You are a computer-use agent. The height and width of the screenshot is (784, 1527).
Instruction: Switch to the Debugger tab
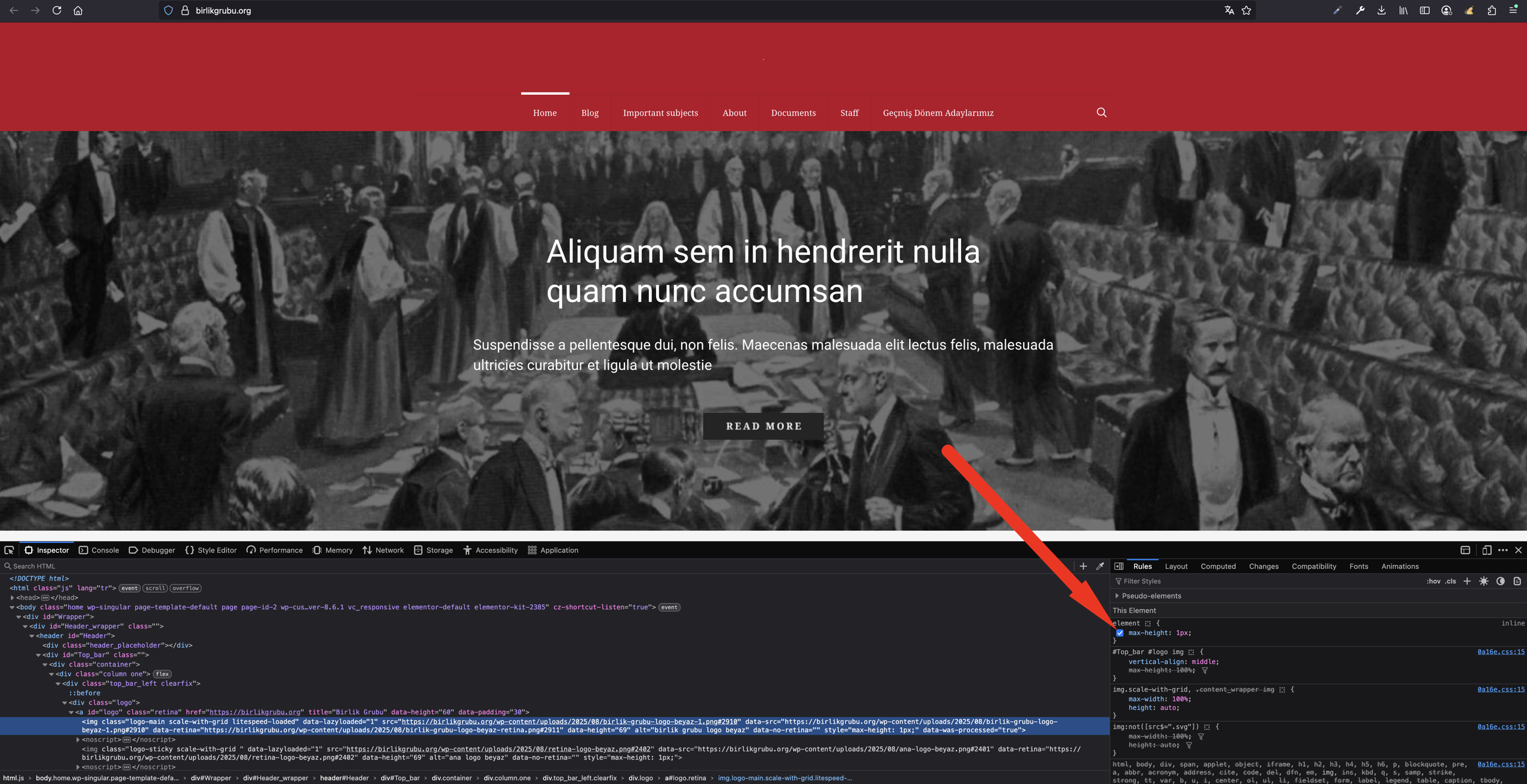click(x=152, y=550)
